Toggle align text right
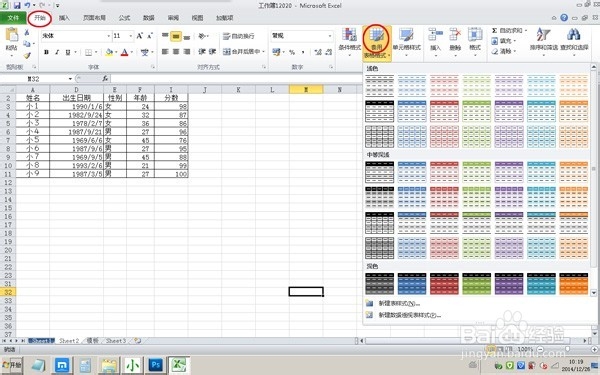The height and width of the screenshot is (375, 600). pyautogui.click(x=187, y=52)
